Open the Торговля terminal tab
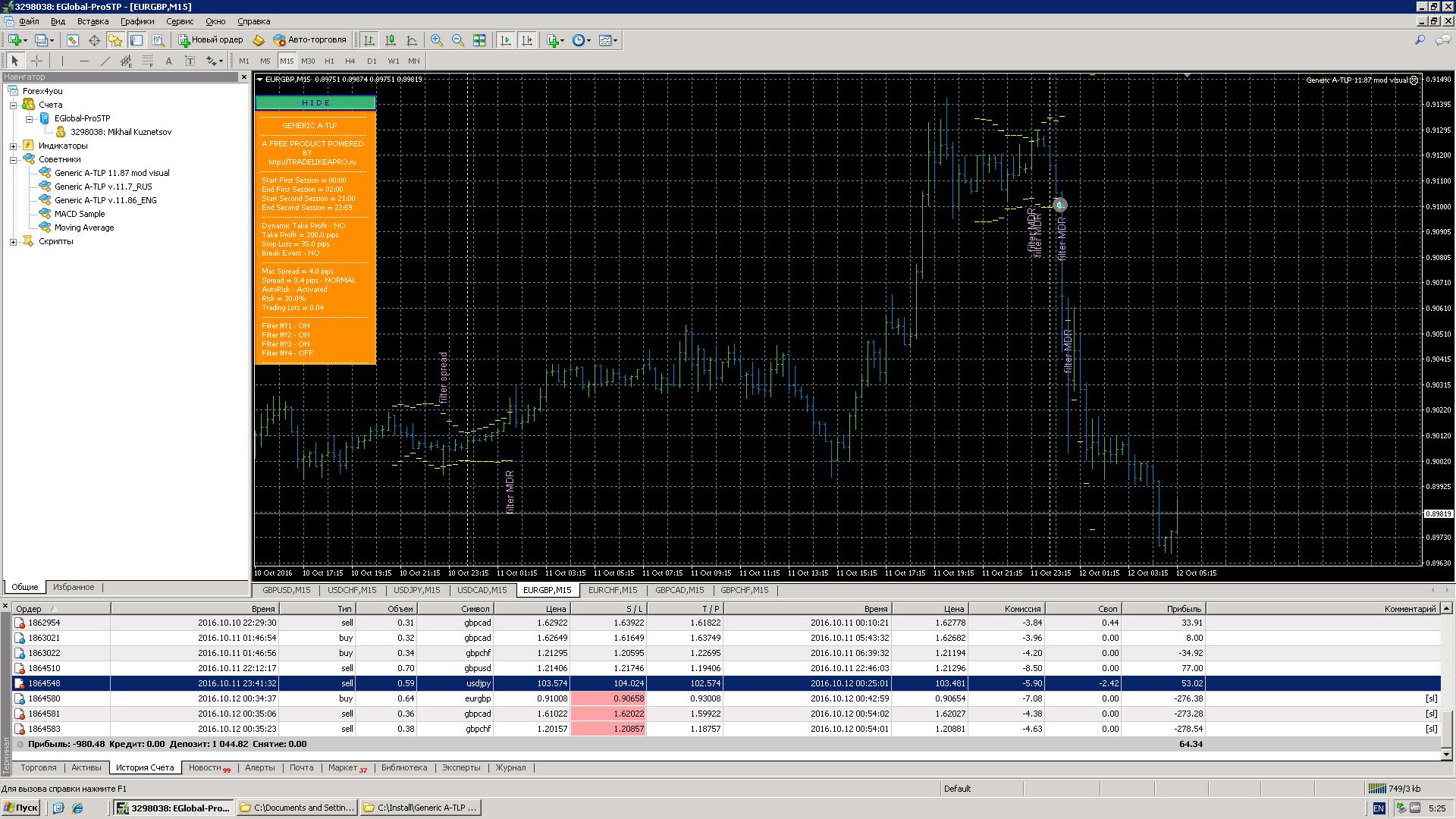The height and width of the screenshot is (819, 1456). pyautogui.click(x=39, y=767)
